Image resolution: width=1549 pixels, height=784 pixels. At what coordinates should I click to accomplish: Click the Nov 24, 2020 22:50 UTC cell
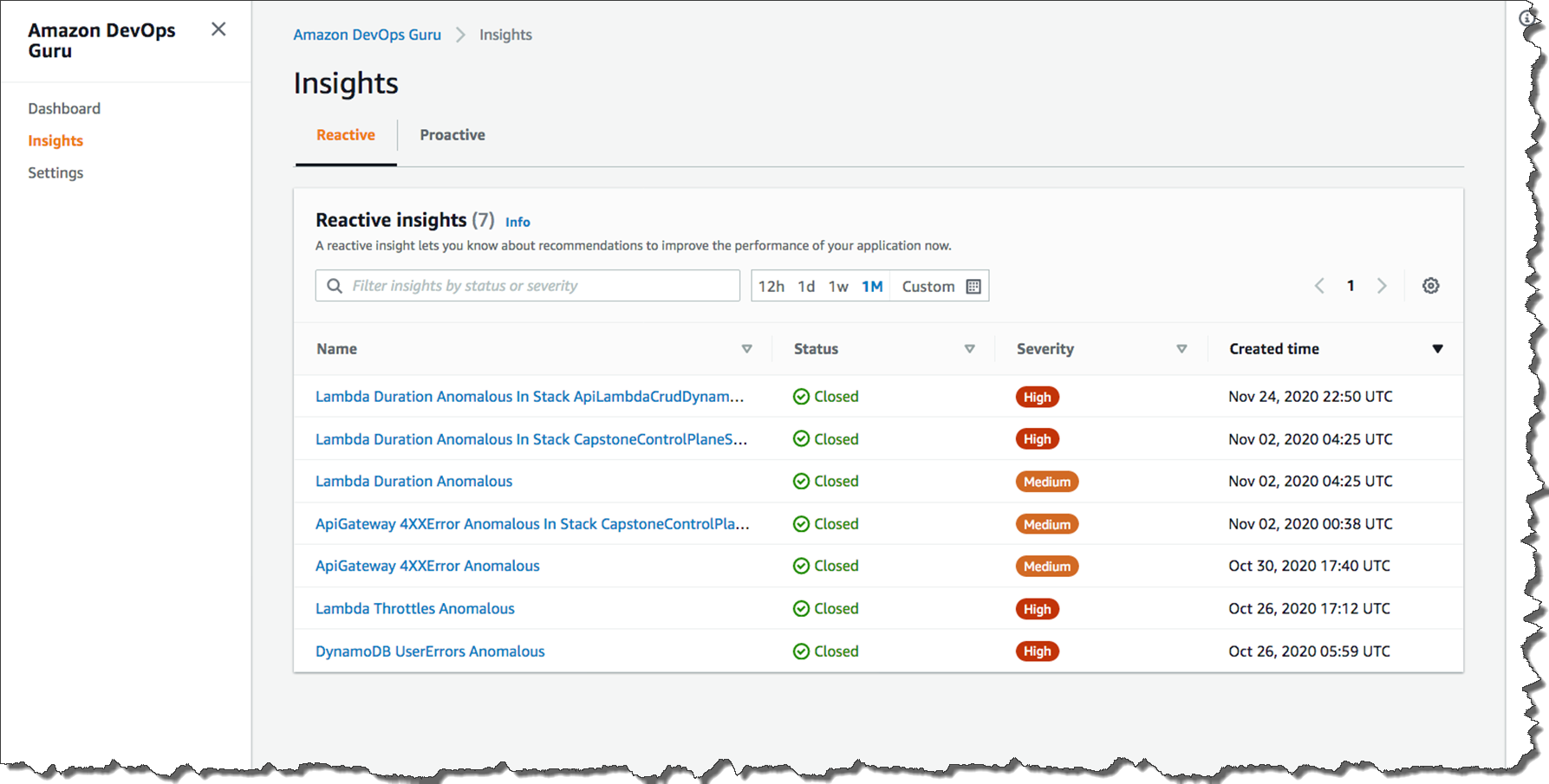(x=1311, y=397)
